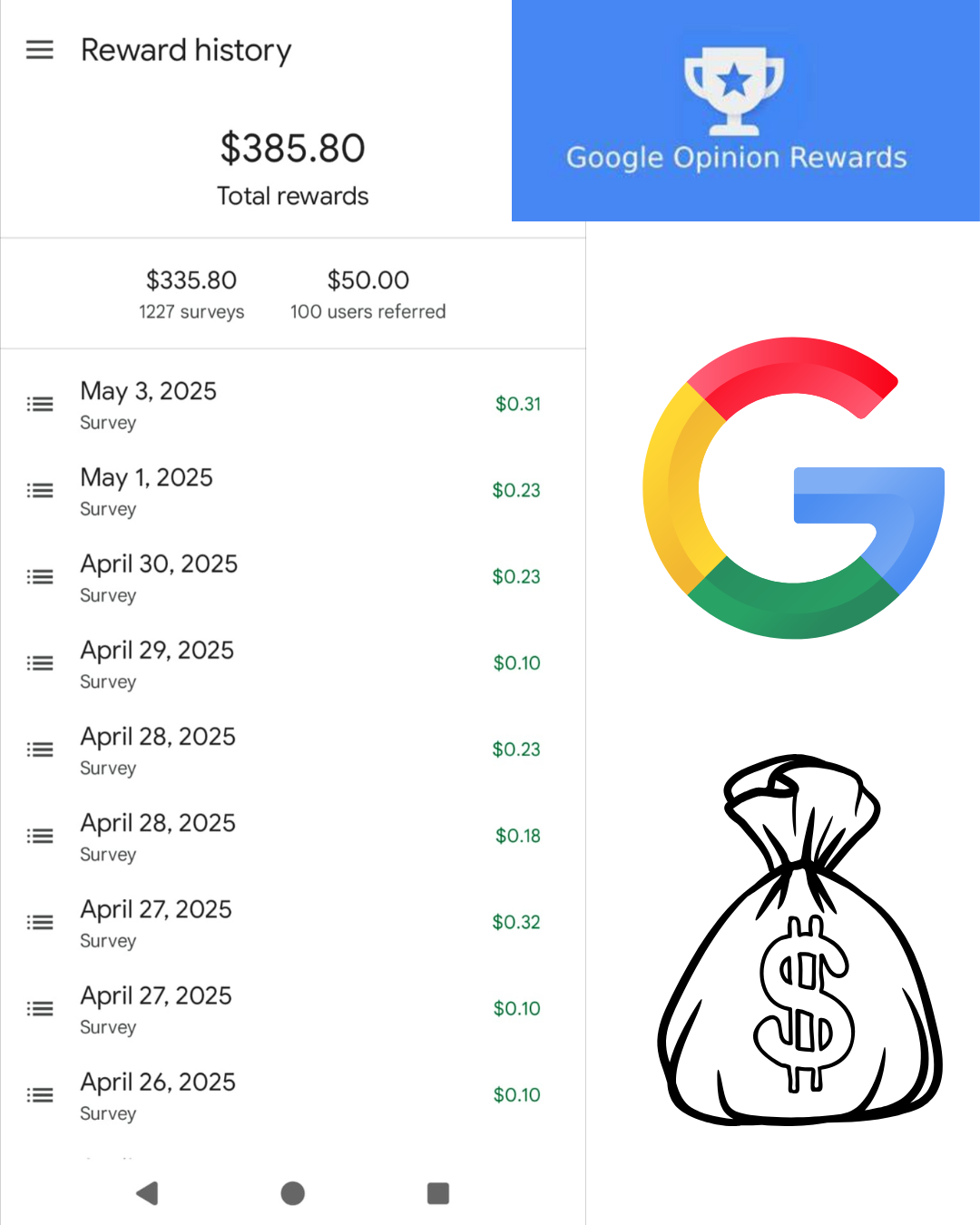
Task: Open the May 1, 2025 survey entry
Action: [x=293, y=491]
